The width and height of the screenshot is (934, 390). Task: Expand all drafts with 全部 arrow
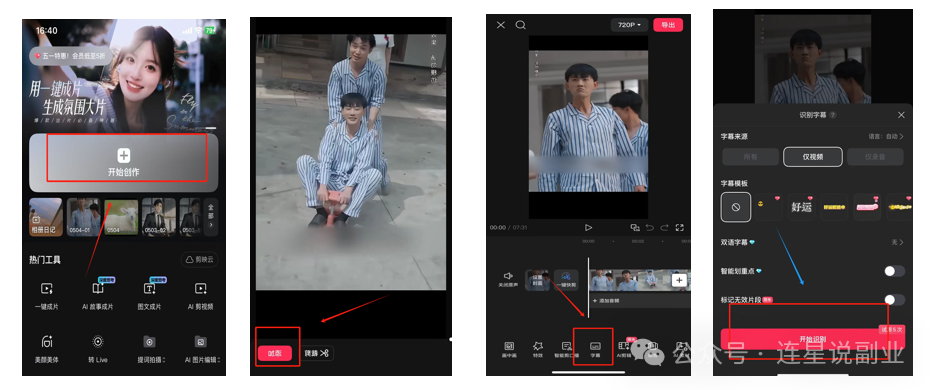[x=210, y=217]
